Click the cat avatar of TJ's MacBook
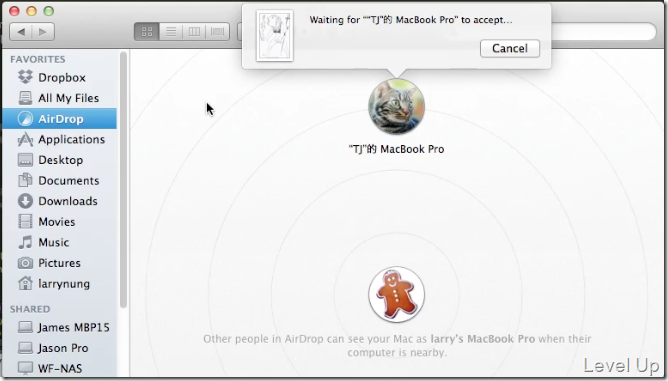 (x=397, y=107)
